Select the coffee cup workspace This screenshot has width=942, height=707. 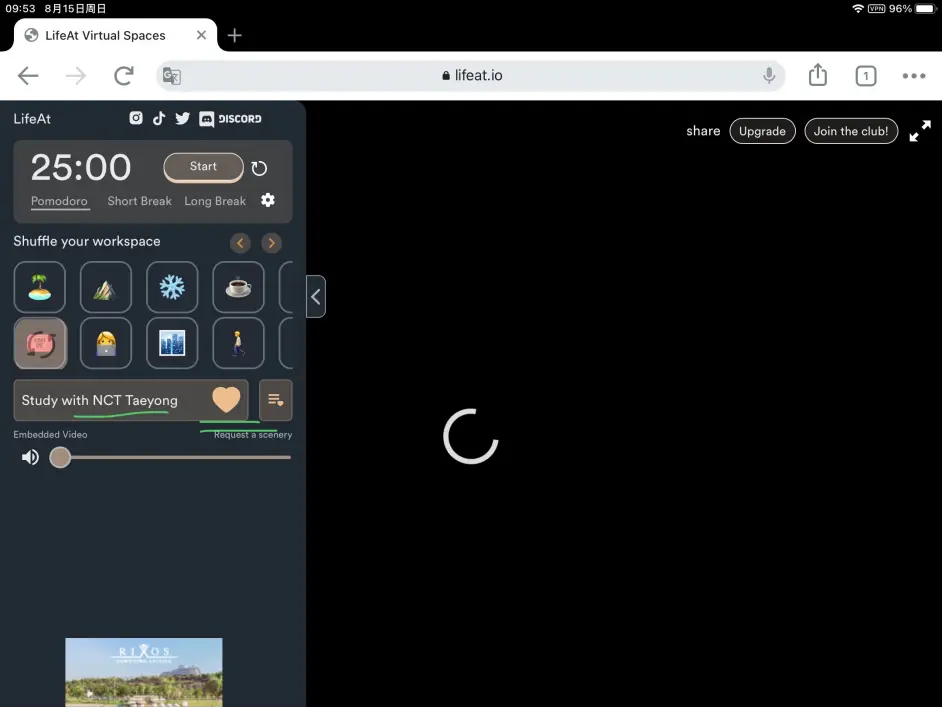click(239, 287)
